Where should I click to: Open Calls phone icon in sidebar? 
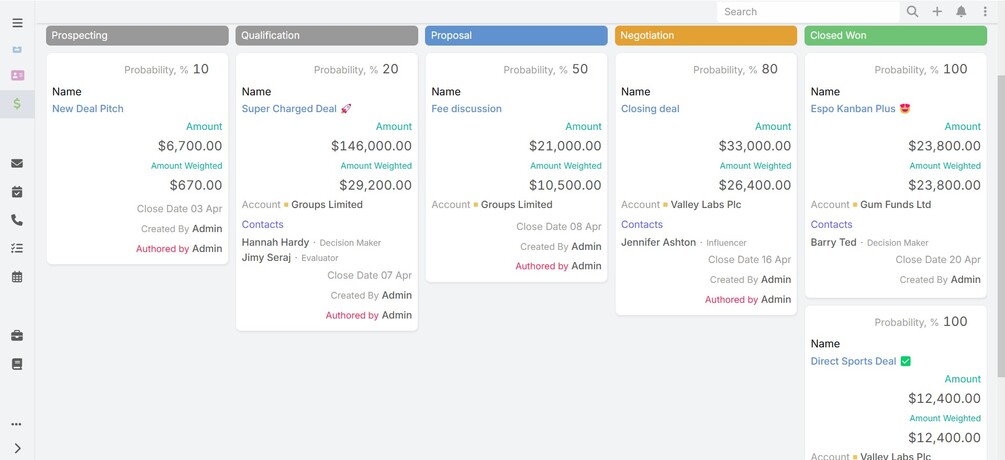[x=17, y=220]
